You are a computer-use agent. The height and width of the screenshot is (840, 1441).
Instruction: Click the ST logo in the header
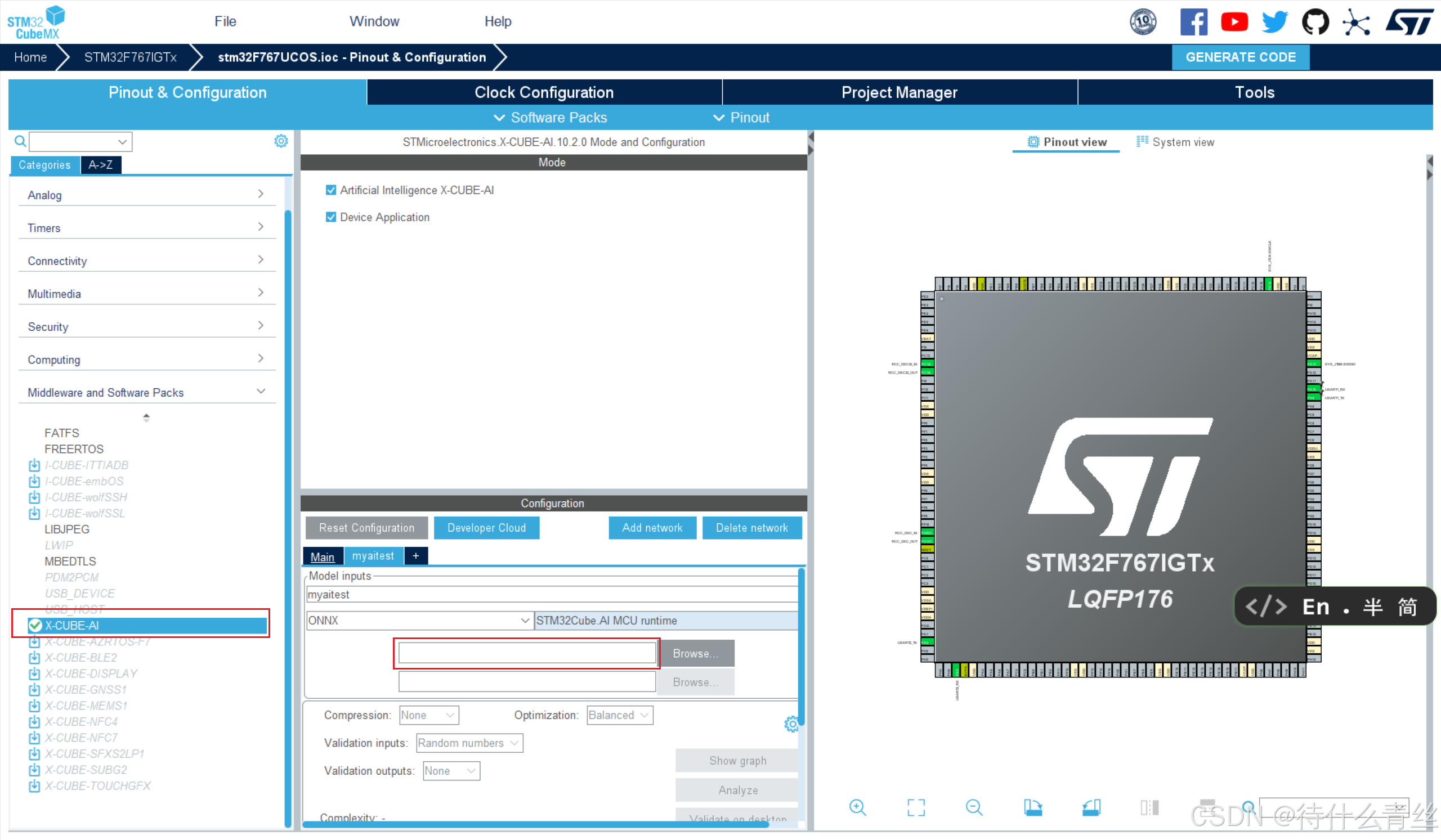(x=1409, y=22)
